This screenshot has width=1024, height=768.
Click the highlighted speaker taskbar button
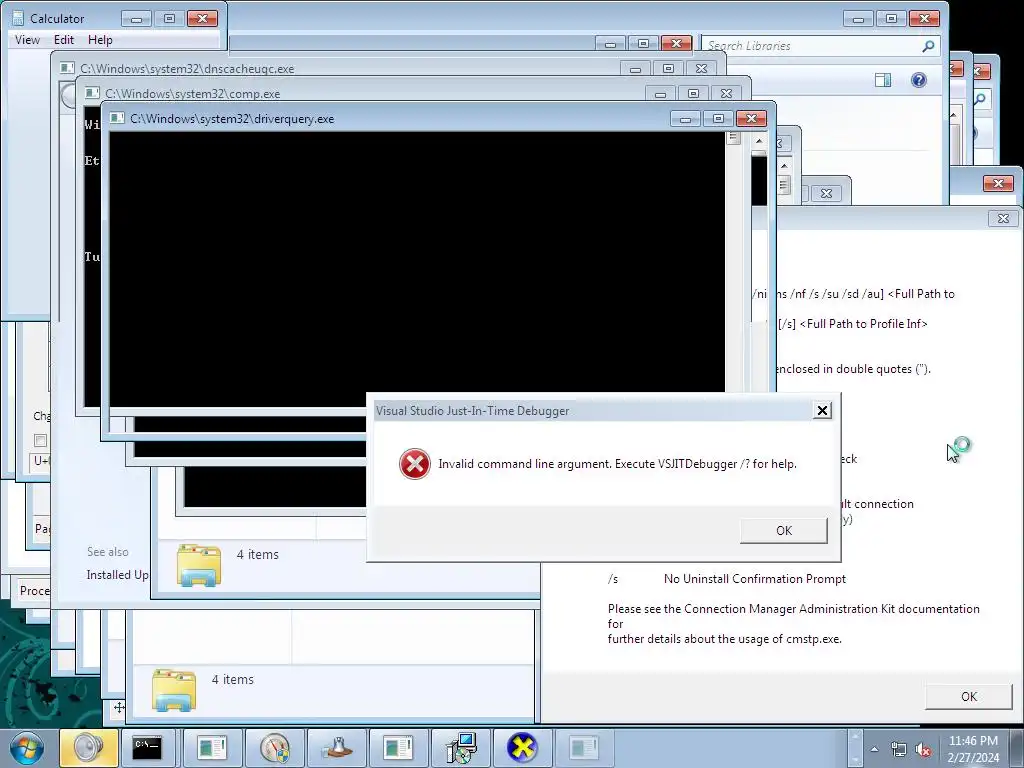click(89, 748)
